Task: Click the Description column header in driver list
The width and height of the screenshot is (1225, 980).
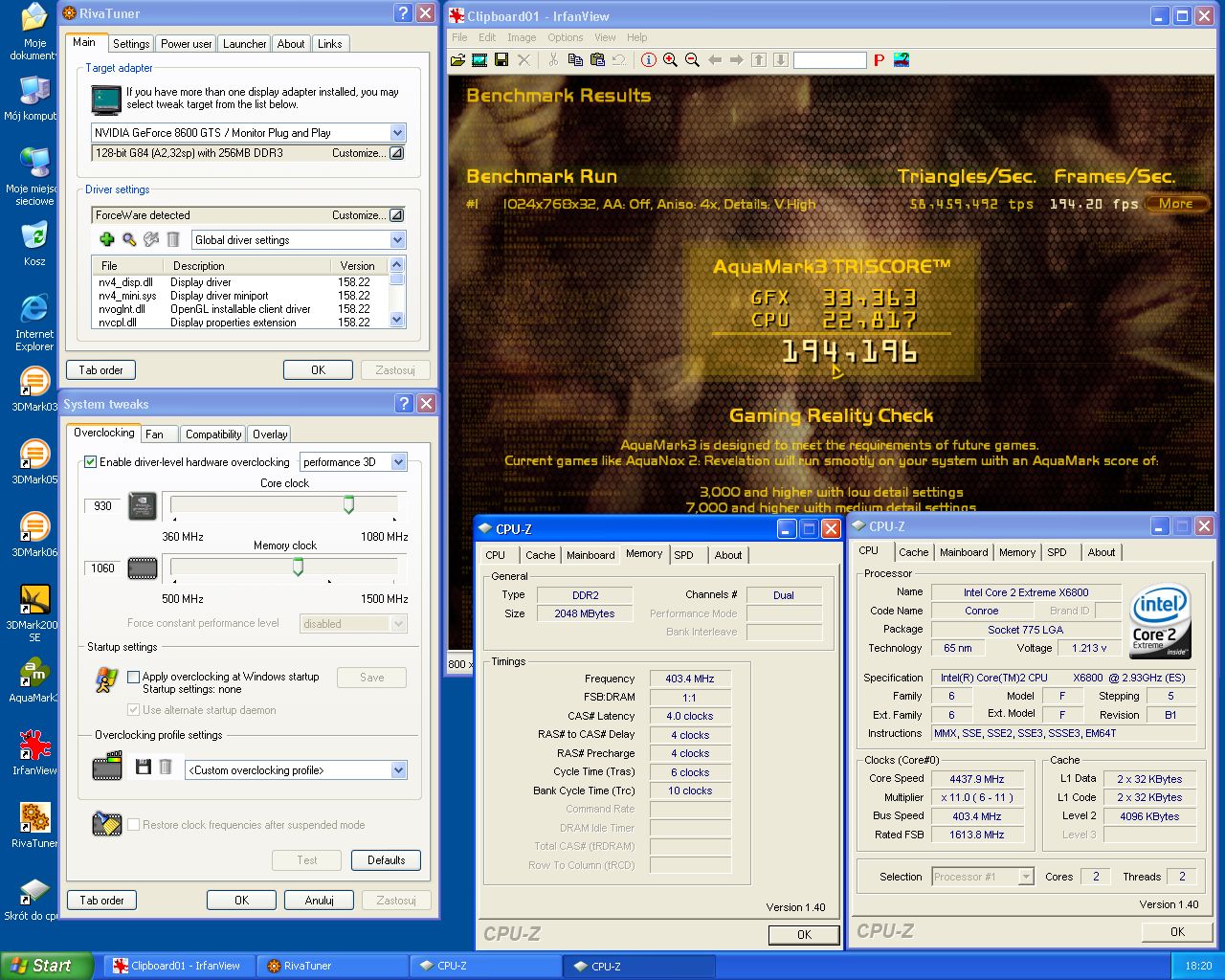Action: [x=246, y=266]
